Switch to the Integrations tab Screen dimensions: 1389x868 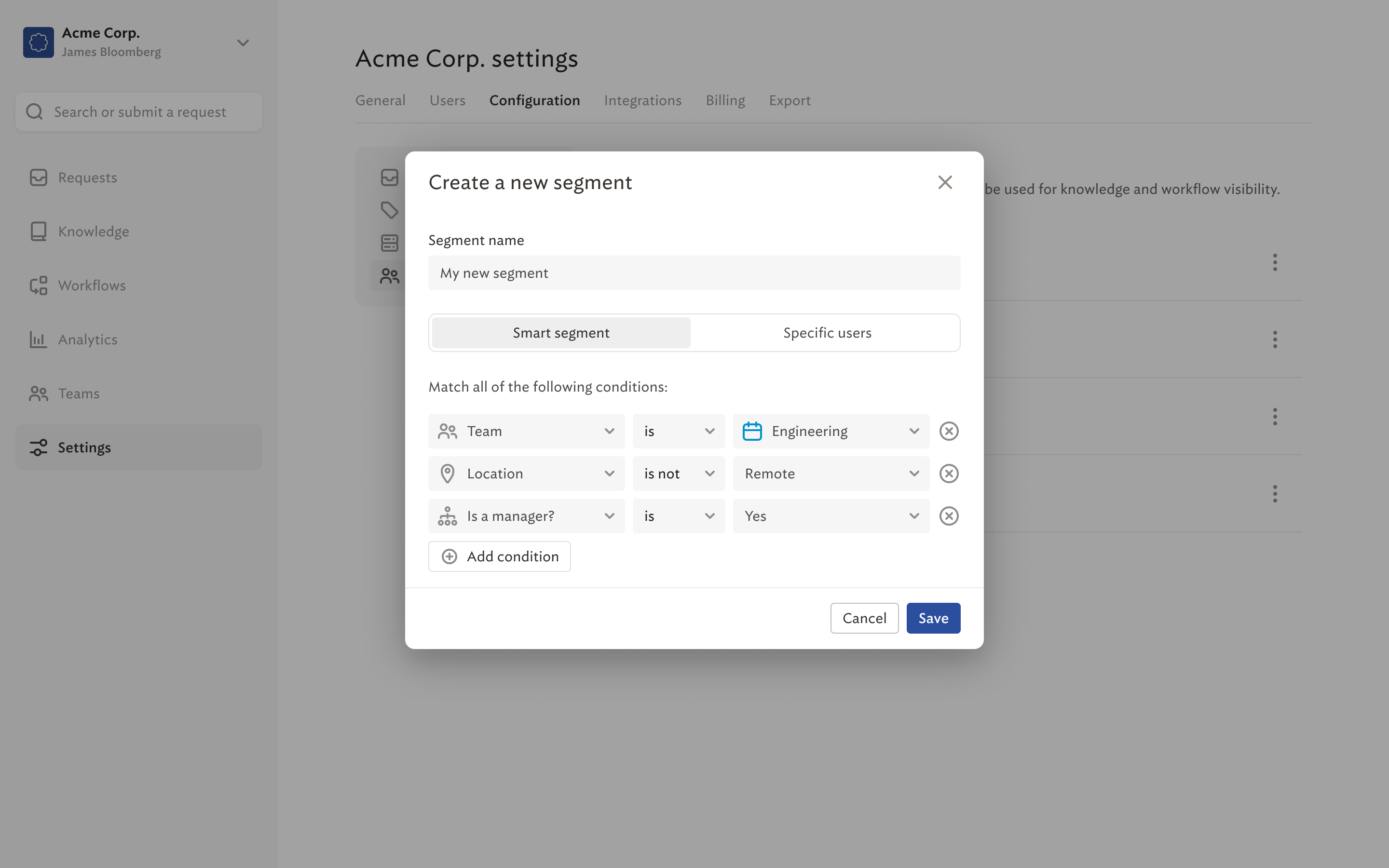point(642,100)
